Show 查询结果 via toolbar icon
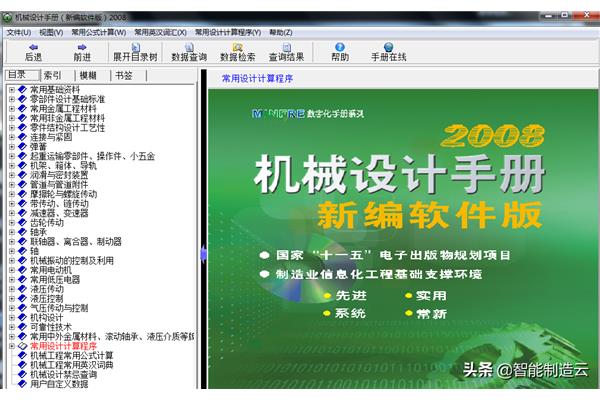 click(x=287, y=47)
